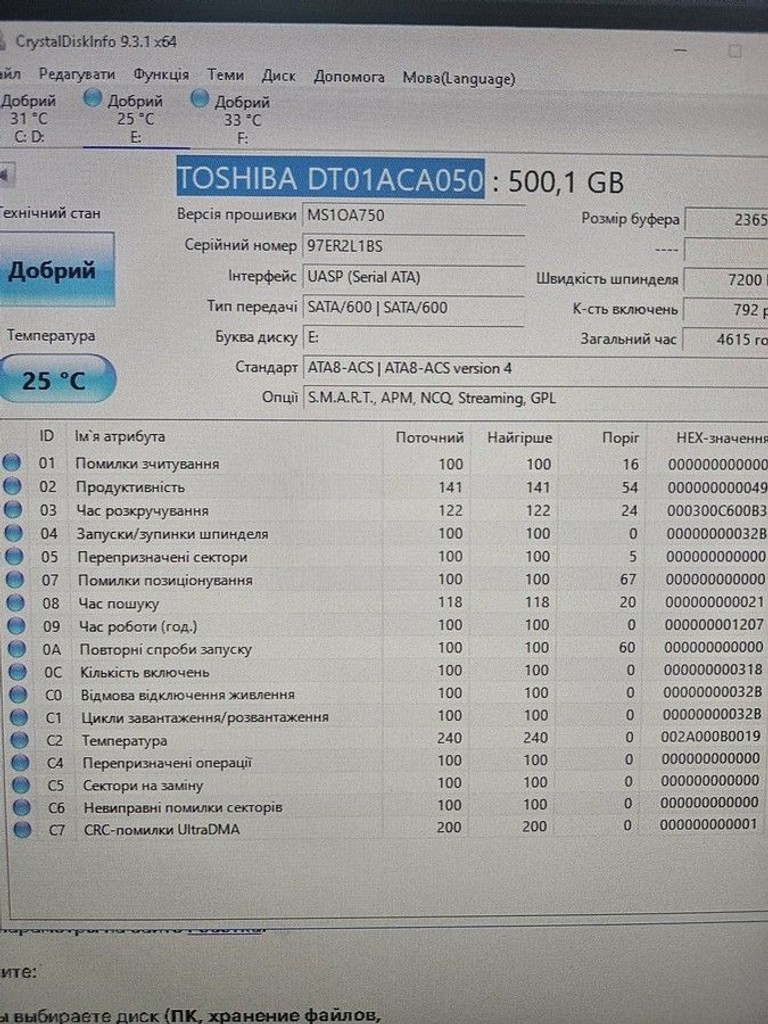
Task: Click the serial number field 97ER2L1BS
Action: point(413,246)
